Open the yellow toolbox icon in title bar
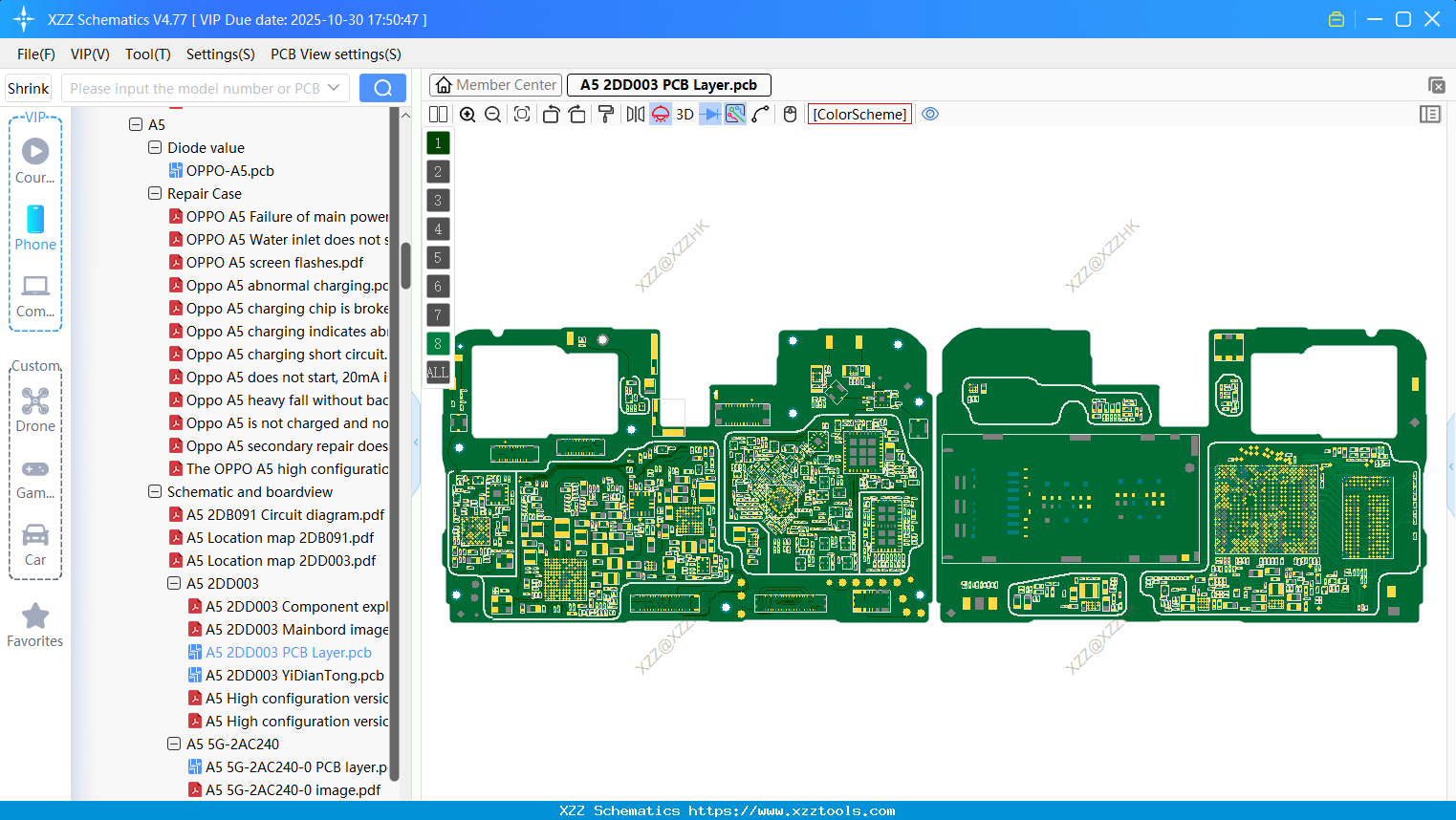Image resolution: width=1456 pixels, height=820 pixels. 1336,19
